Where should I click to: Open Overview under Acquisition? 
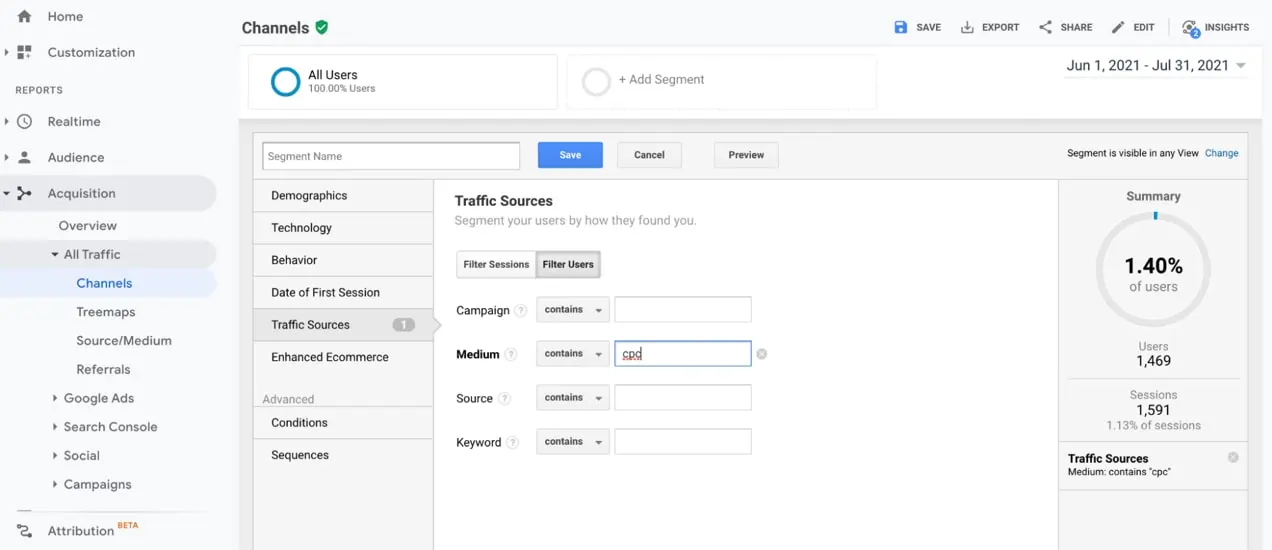tap(88, 226)
